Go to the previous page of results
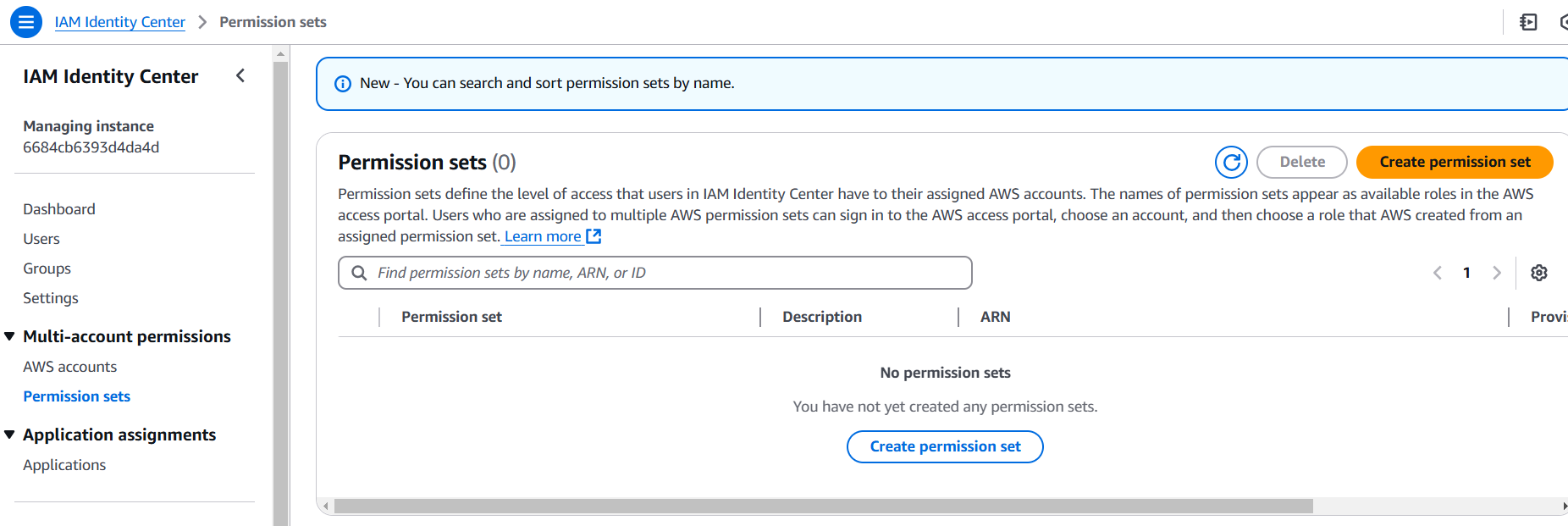 (1437, 273)
